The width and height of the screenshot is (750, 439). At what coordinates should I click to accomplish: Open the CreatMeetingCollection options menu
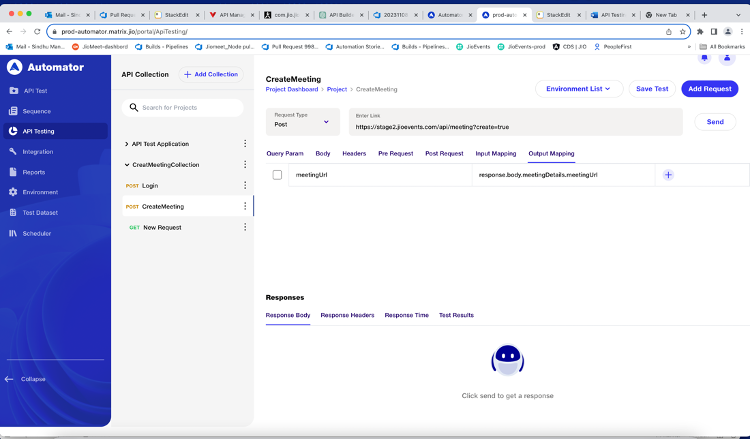pos(245,165)
